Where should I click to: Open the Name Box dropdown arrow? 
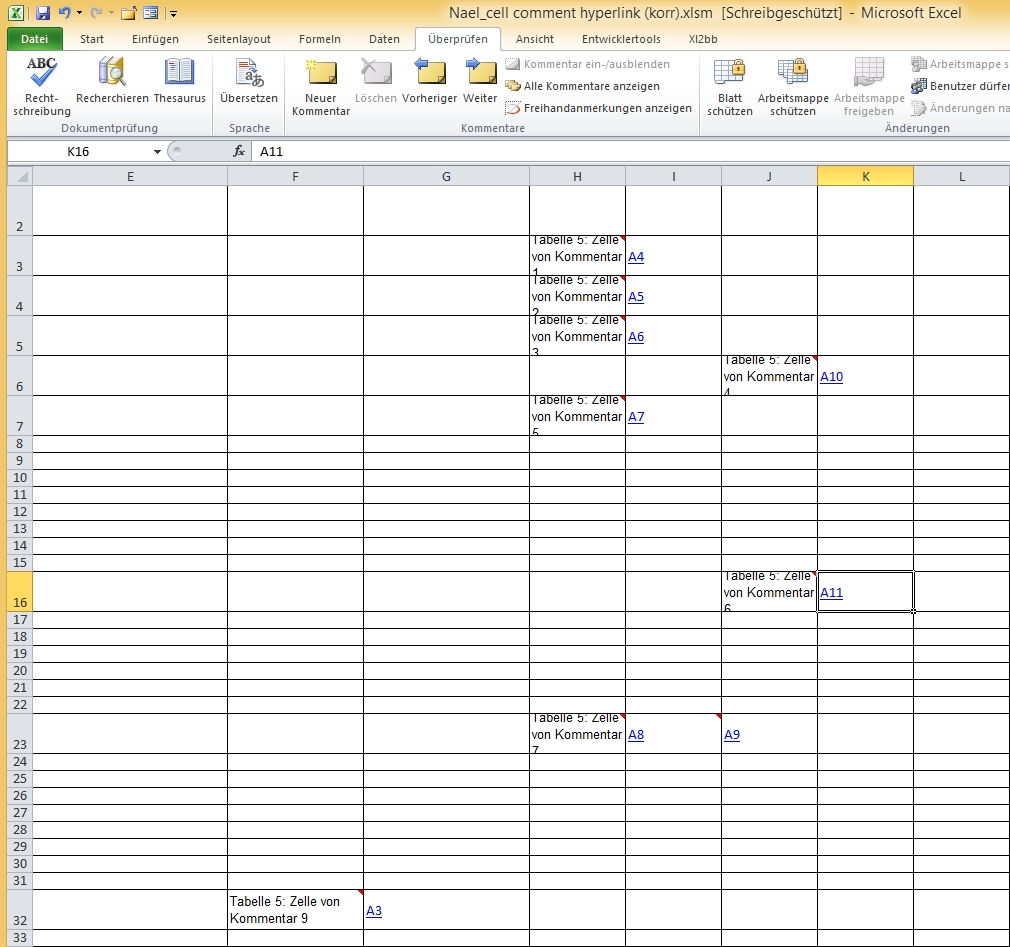pyautogui.click(x=157, y=151)
